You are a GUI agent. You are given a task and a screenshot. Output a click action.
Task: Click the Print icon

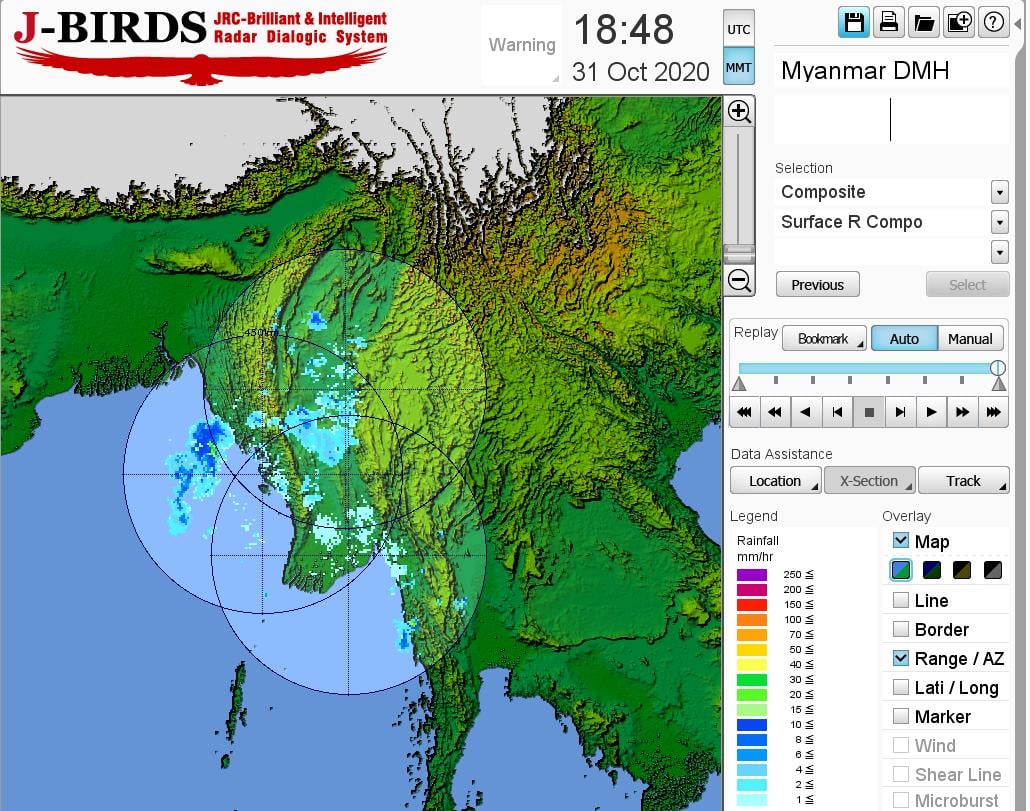click(888, 23)
